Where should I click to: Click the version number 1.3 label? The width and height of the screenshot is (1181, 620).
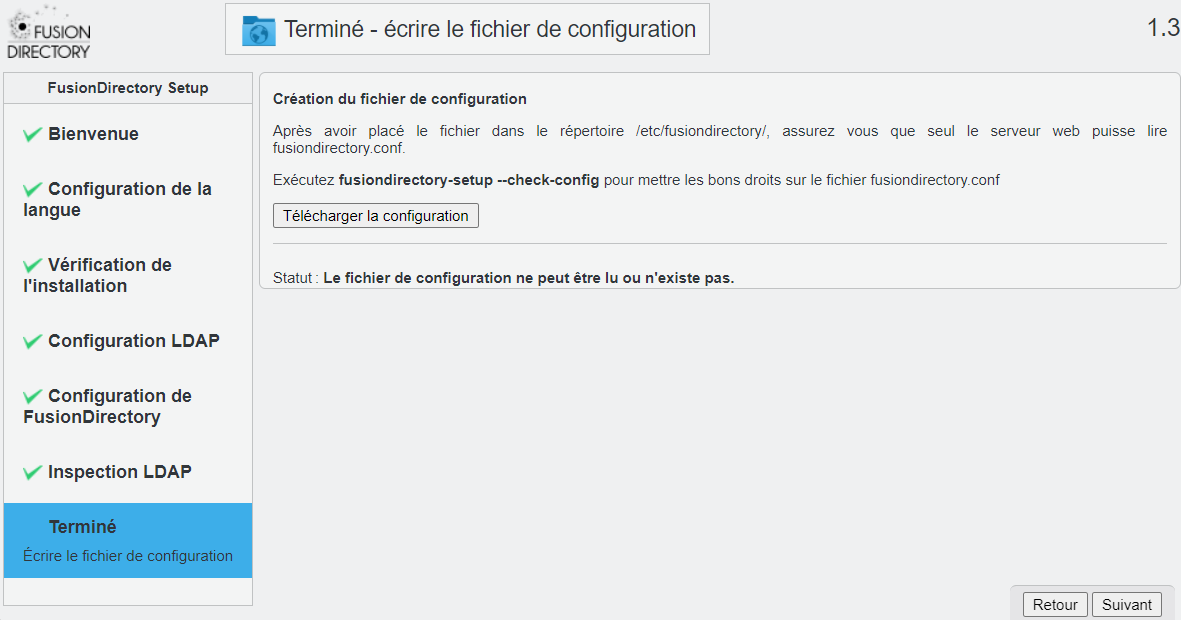point(1163,28)
